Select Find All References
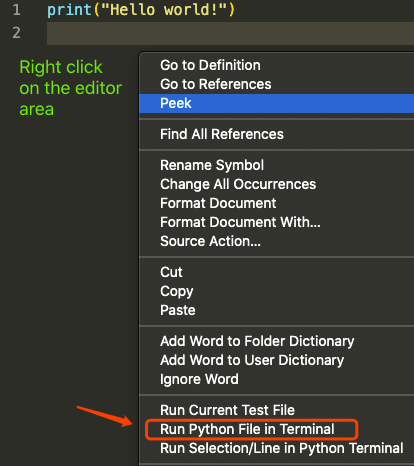 click(x=277, y=134)
